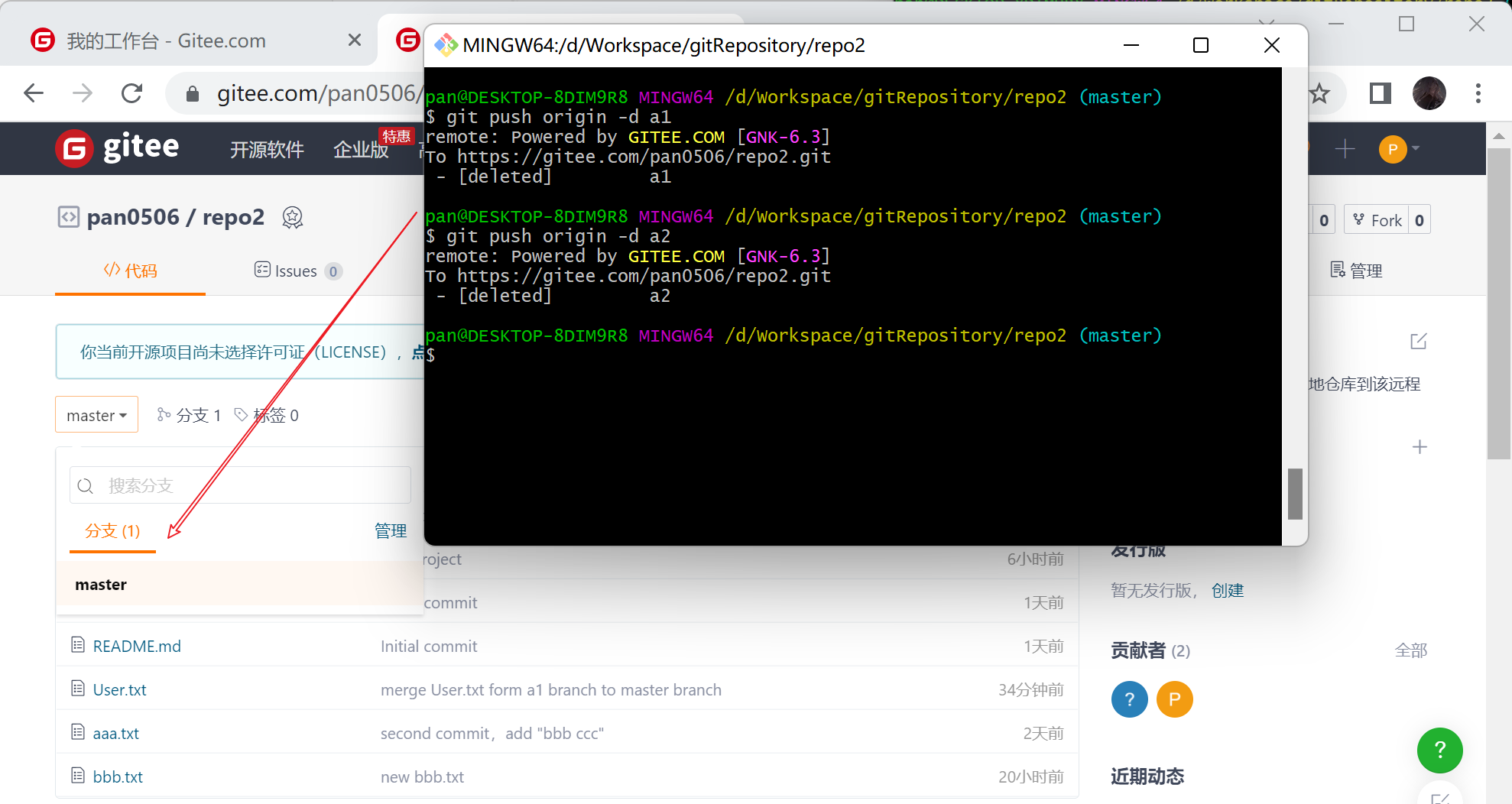Click the edit icon in repo intro
Viewport: 1512px width, 804px height.
tap(1419, 341)
